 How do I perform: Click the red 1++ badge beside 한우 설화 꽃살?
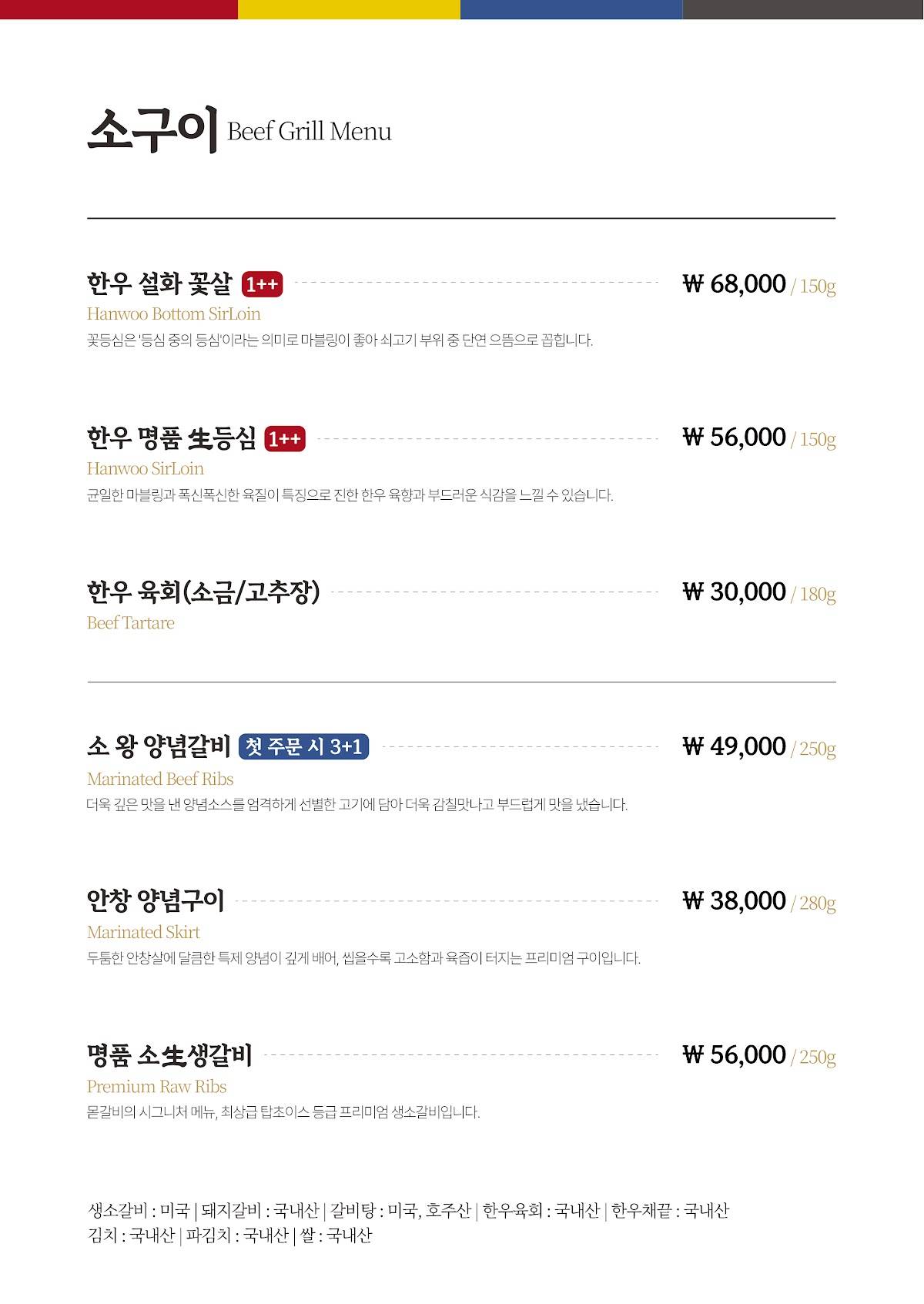(262, 285)
